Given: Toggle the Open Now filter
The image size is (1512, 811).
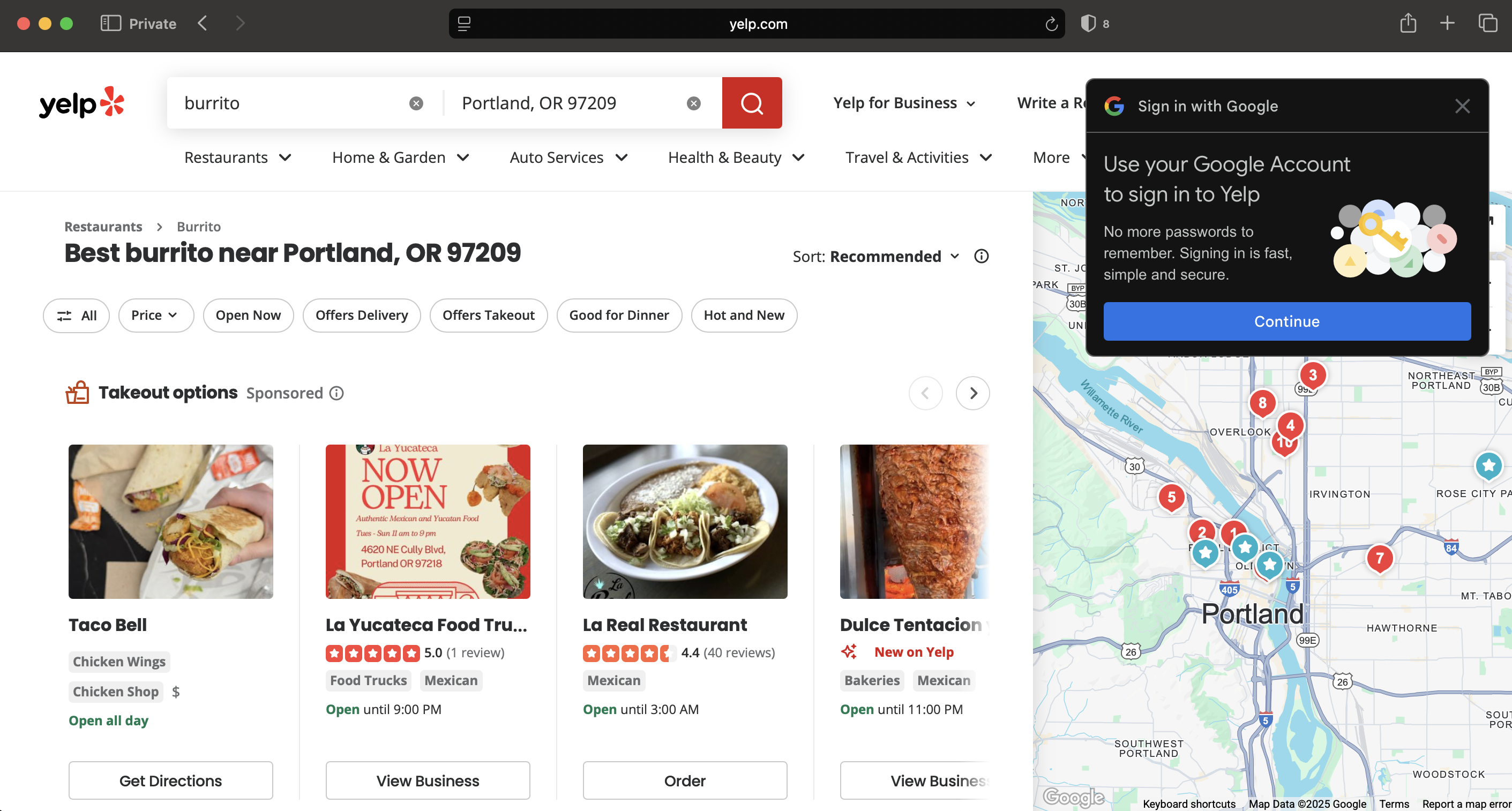Looking at the screenshot, I should coord(248,315).
